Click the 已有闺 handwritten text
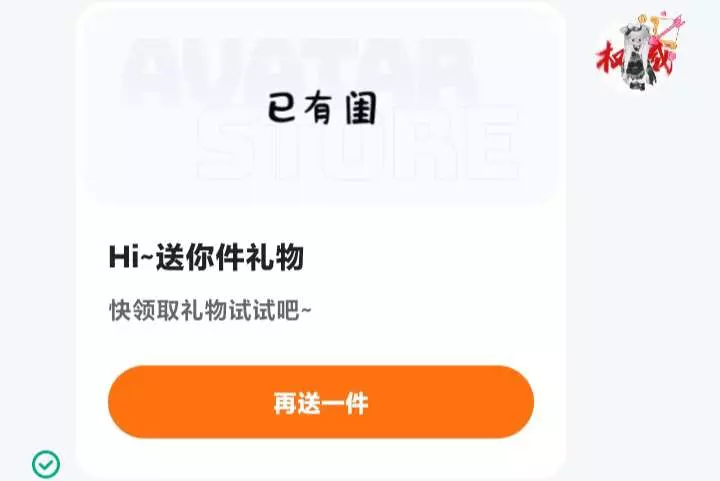The height and width of the screenshot is (481, 720). click(322, 108)
